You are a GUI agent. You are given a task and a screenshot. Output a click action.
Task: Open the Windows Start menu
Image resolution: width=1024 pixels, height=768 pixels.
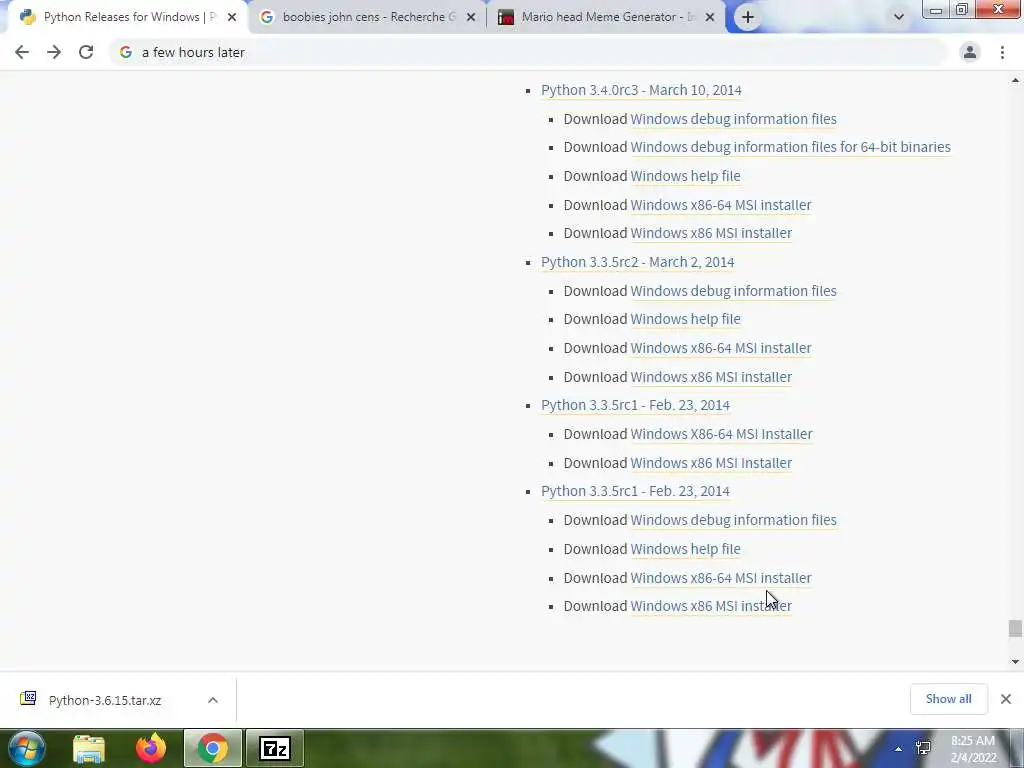(x=27, y=748)
